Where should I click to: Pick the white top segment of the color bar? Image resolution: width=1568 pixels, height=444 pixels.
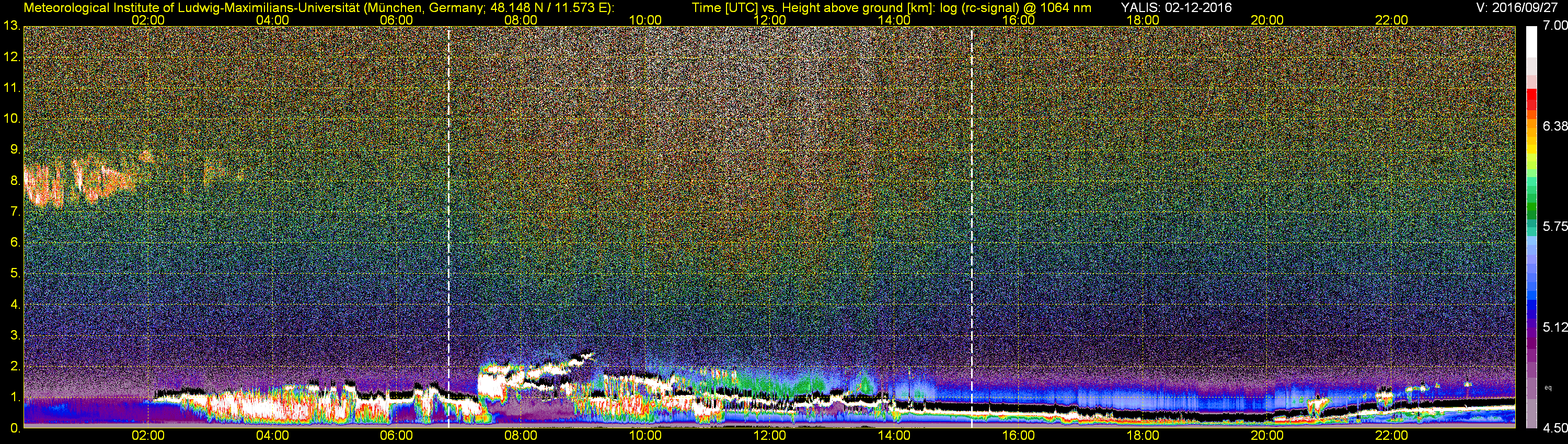[x=1531, y=41]
